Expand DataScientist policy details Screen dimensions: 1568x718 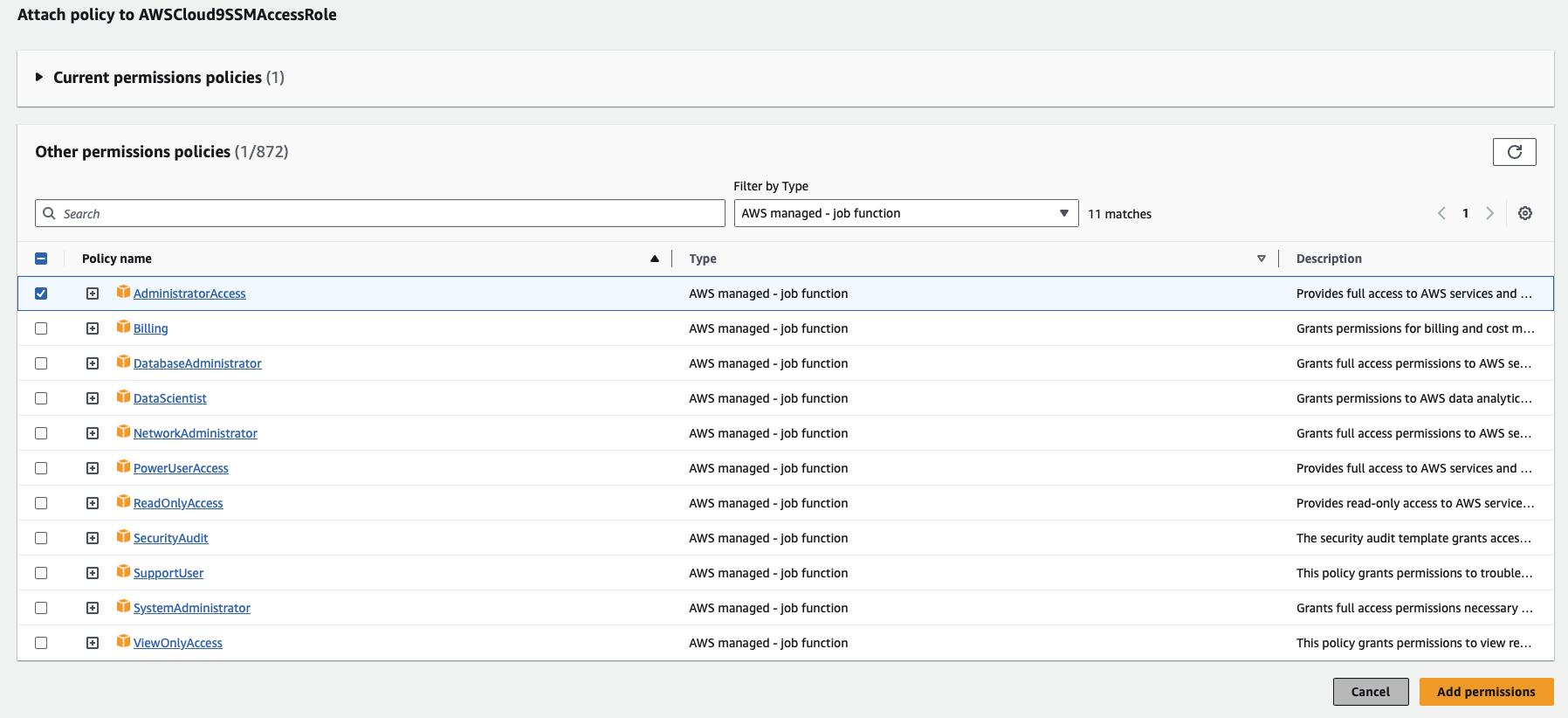coord(93,398)
